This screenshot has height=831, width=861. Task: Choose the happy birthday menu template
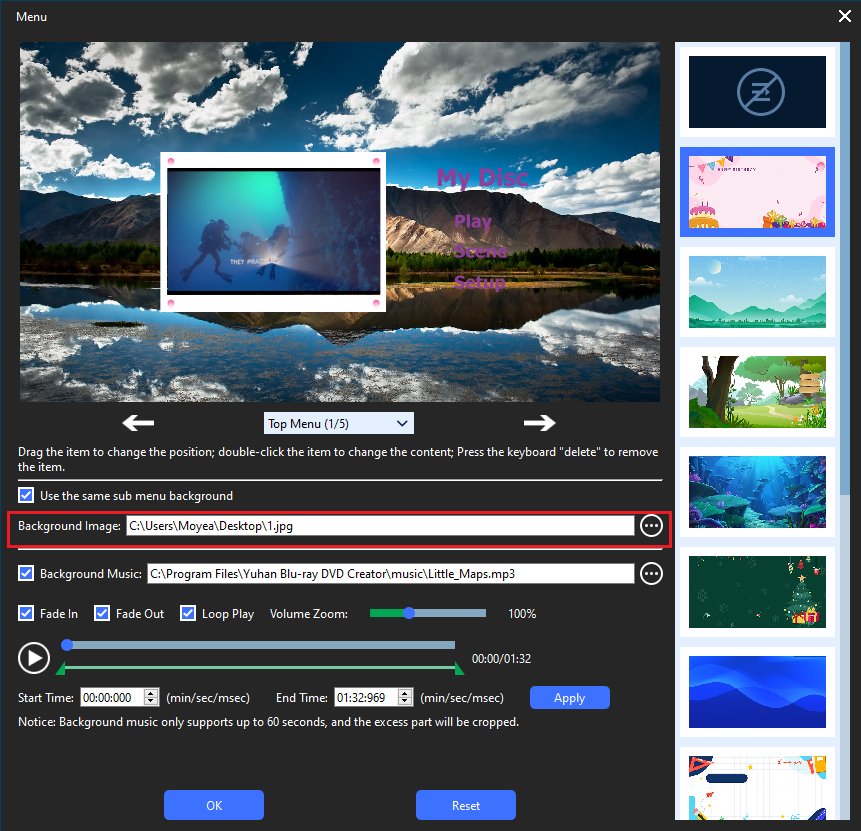click(757, 192)
